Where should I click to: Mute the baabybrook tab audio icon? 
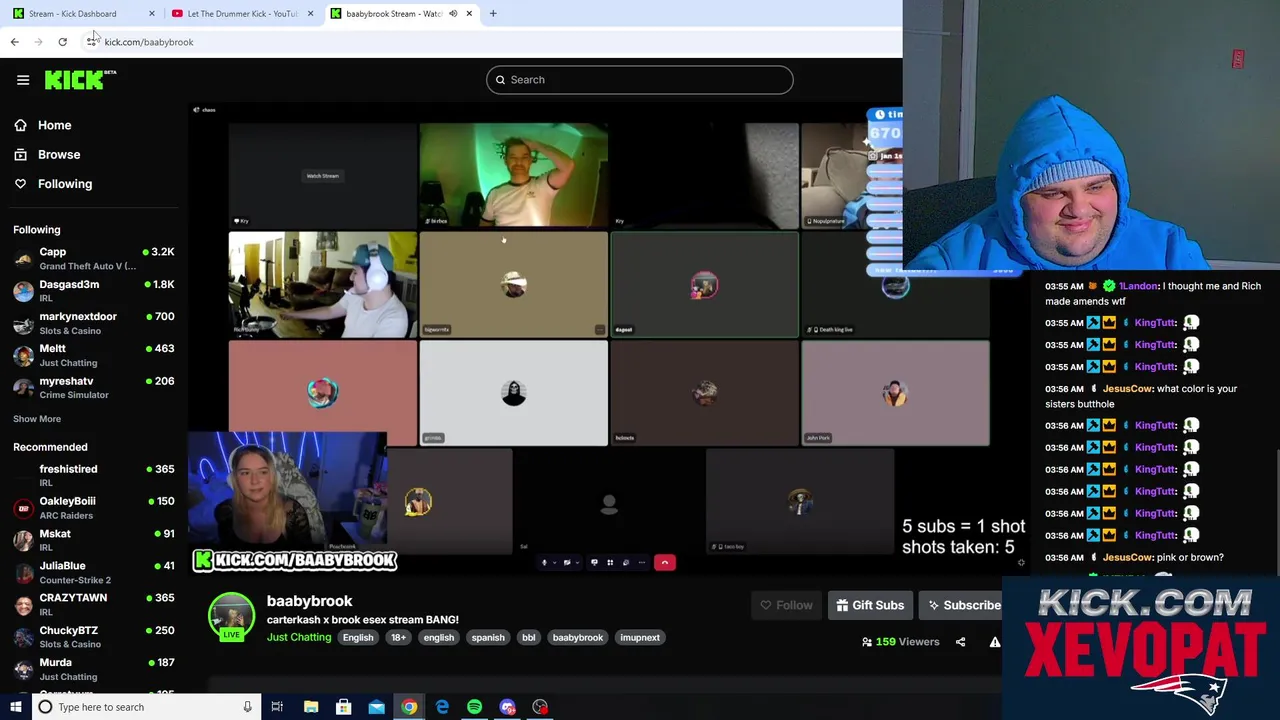453,13
